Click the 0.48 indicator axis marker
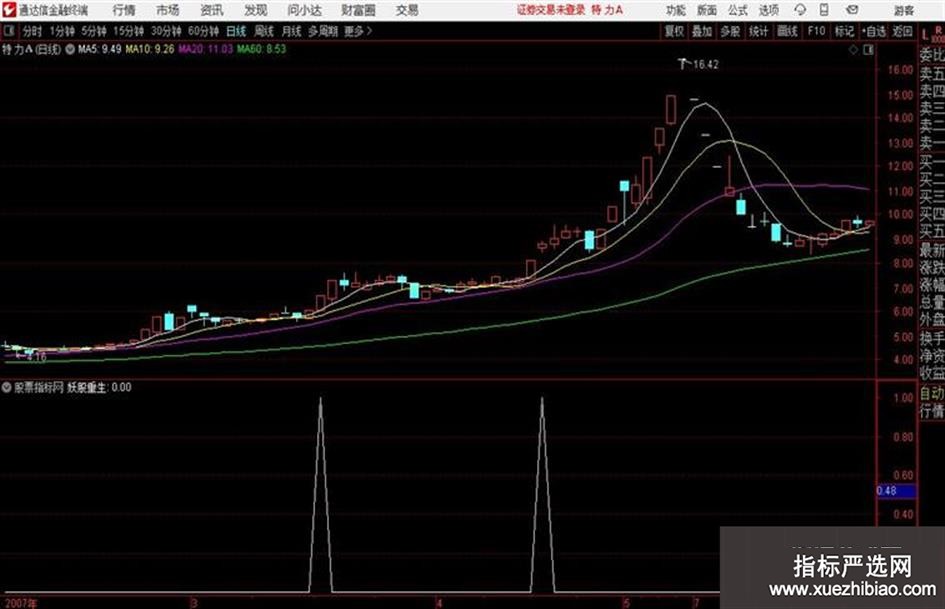Viewport: 945px width, 609px height. coord(896,491)
